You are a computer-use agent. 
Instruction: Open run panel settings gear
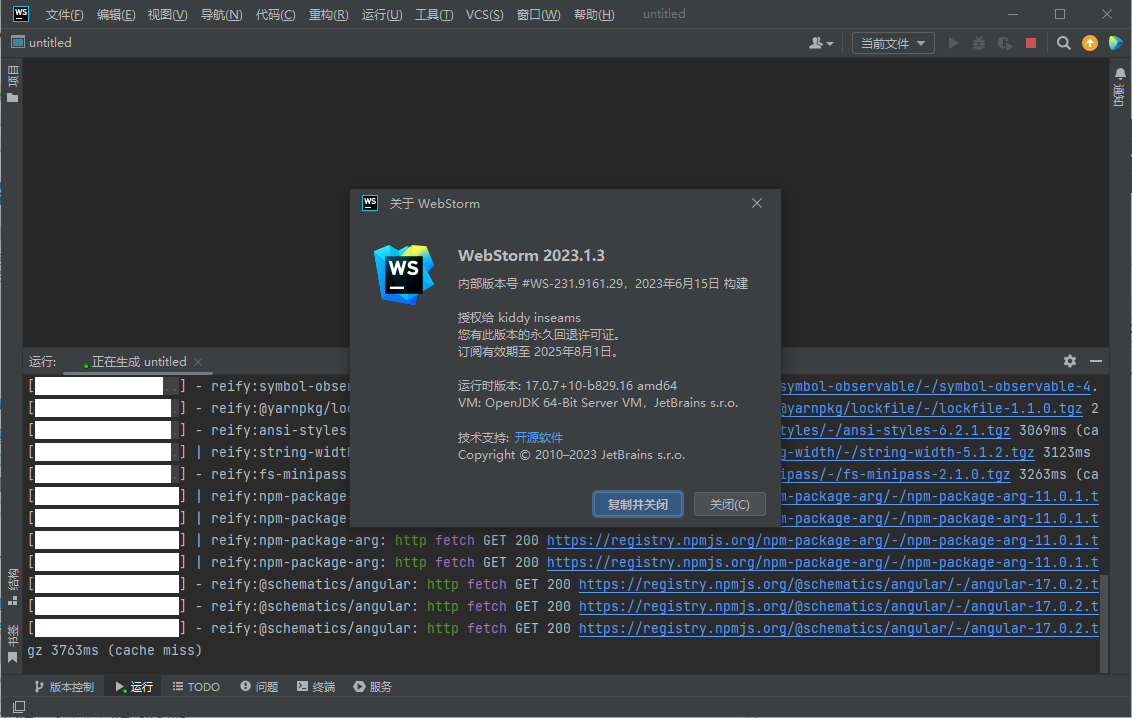[1070, 361]
